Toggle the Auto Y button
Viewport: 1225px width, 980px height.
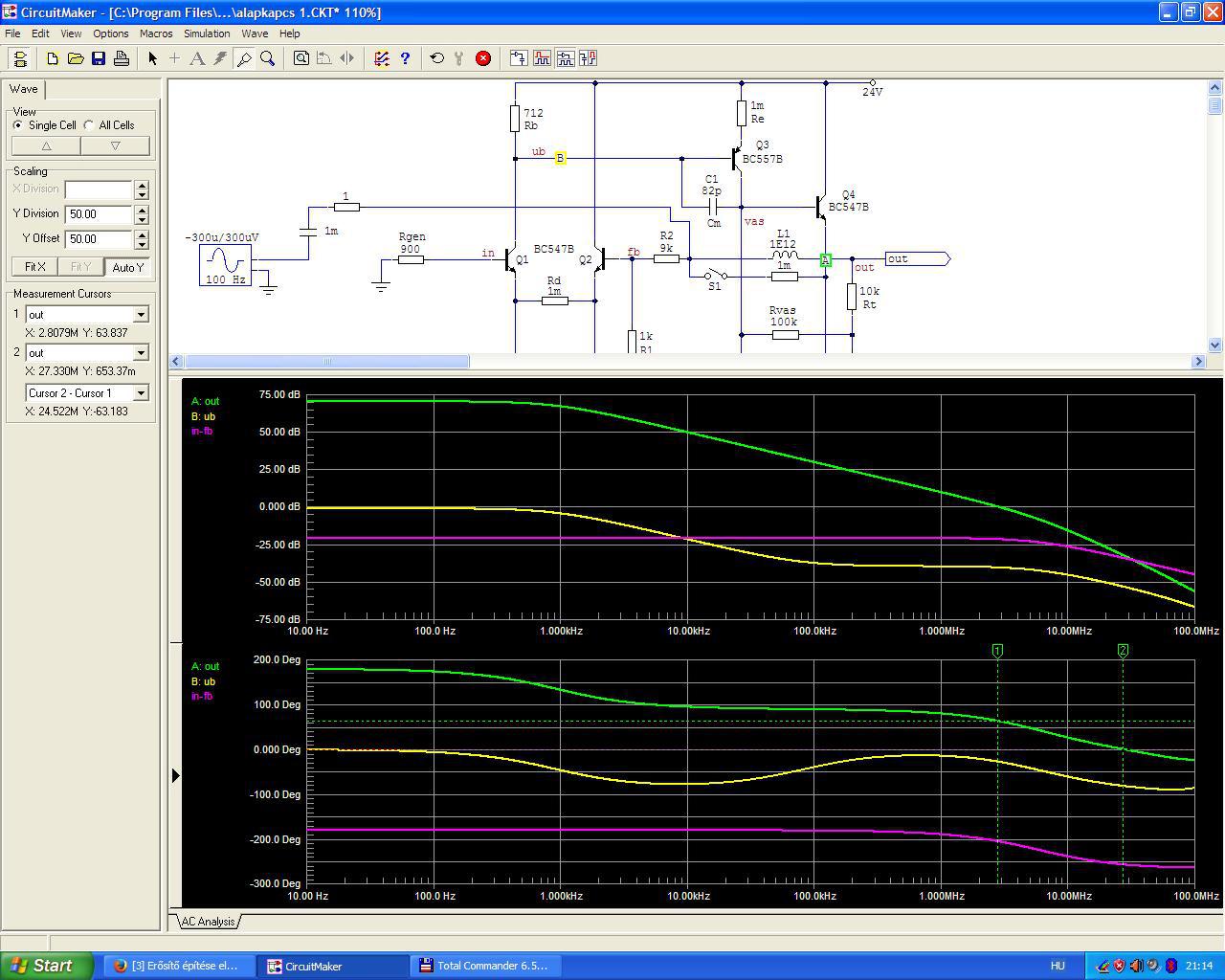pyautogui.click(x=127, y=267)
